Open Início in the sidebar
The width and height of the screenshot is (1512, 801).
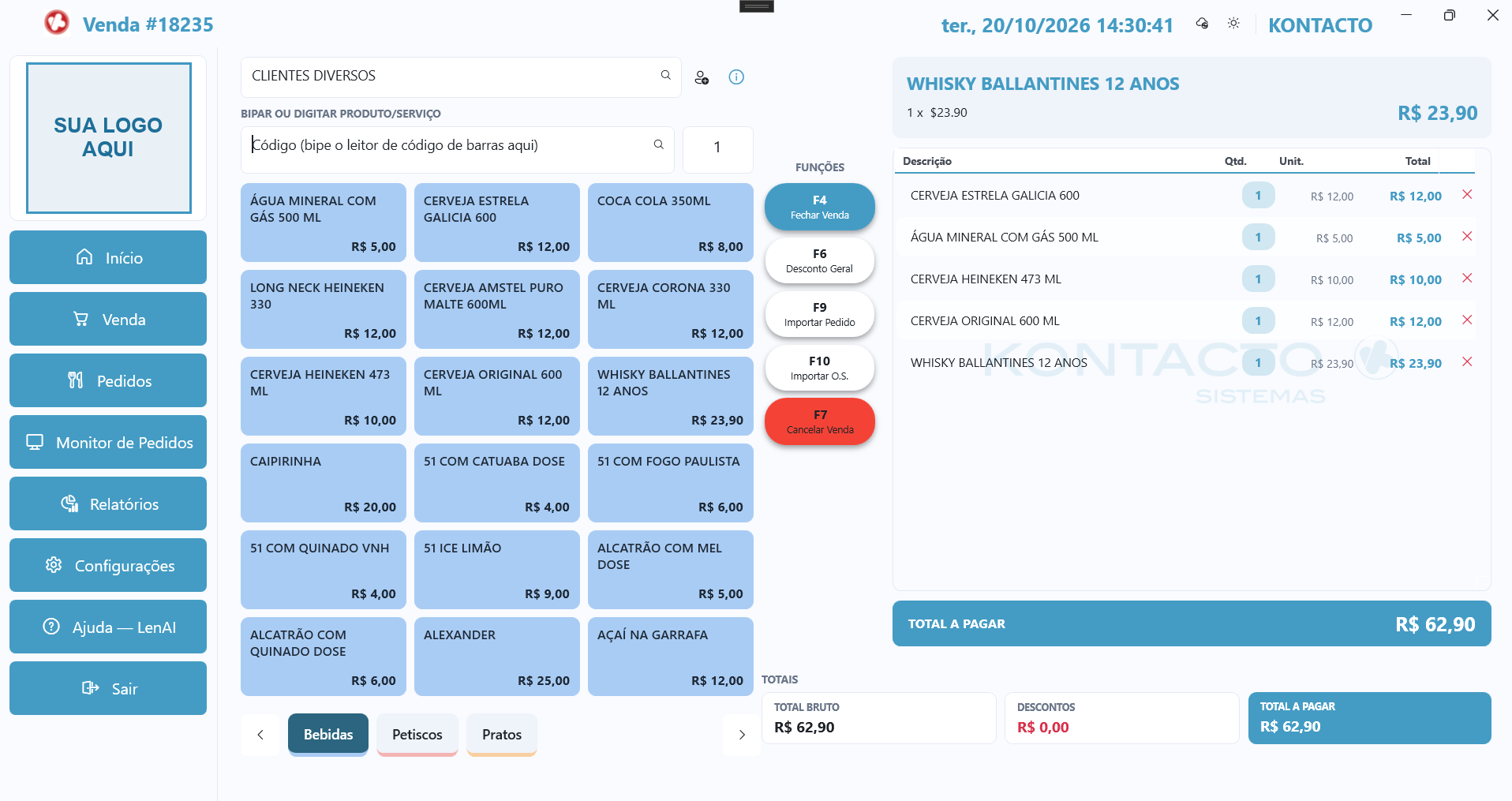coord(108,257)
